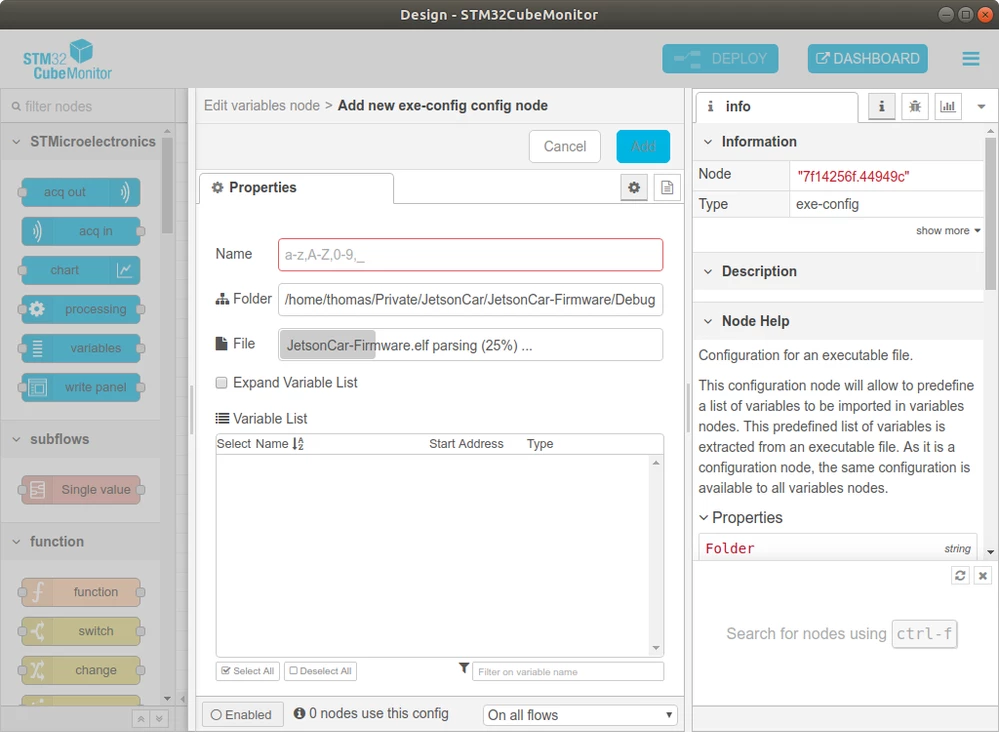
Task: Open the chart sidebar icon
Action: (x=948, y=106)
